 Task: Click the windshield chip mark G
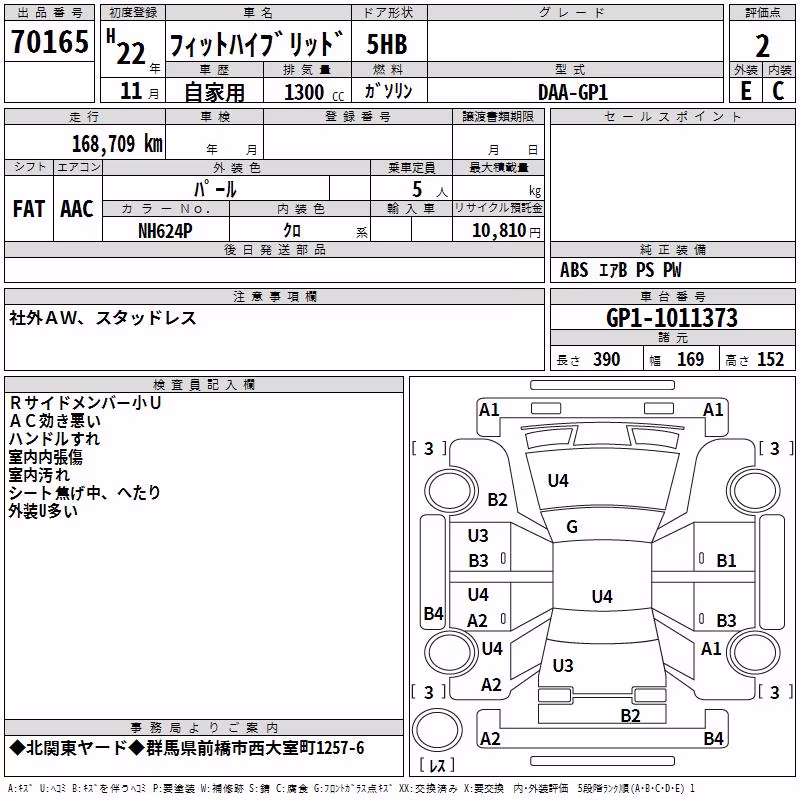tap(572, 527)
